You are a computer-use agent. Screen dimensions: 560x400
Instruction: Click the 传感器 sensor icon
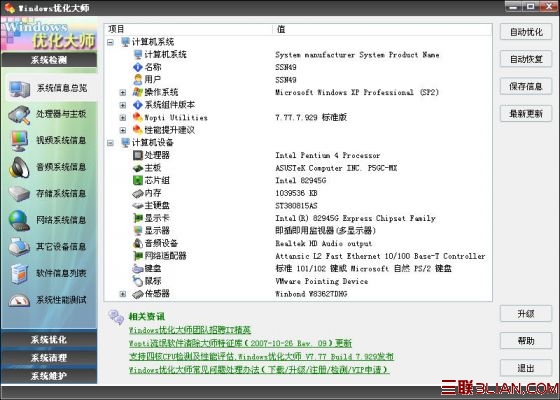138,294
